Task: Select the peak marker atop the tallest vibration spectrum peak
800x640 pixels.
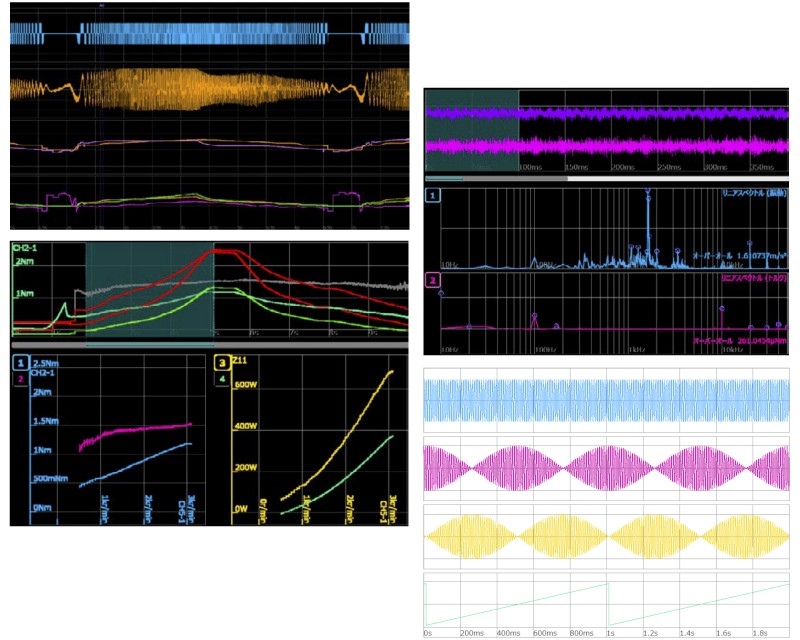Action: coord(648,191)
